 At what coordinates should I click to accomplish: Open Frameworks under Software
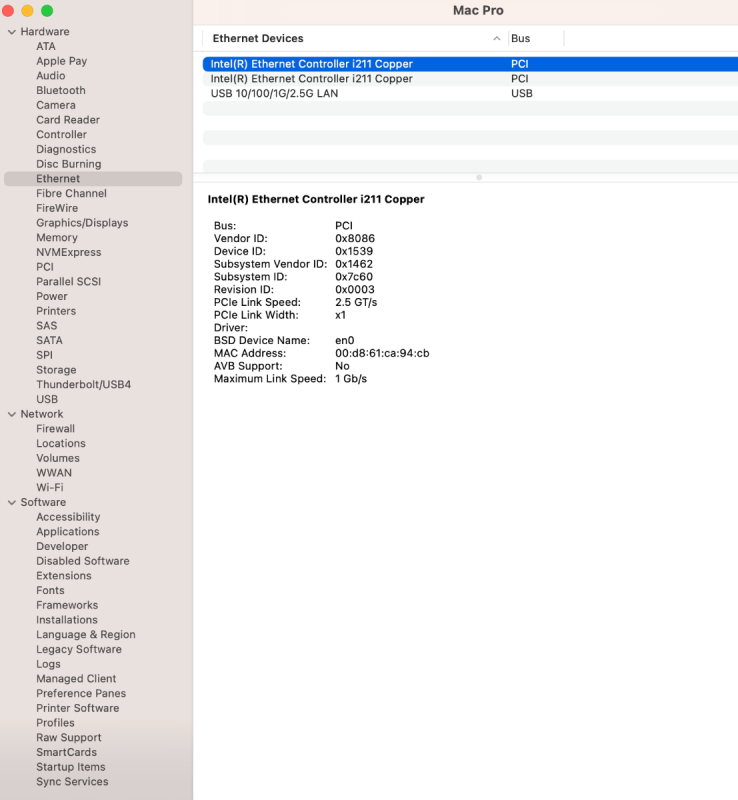pos(67,606)
